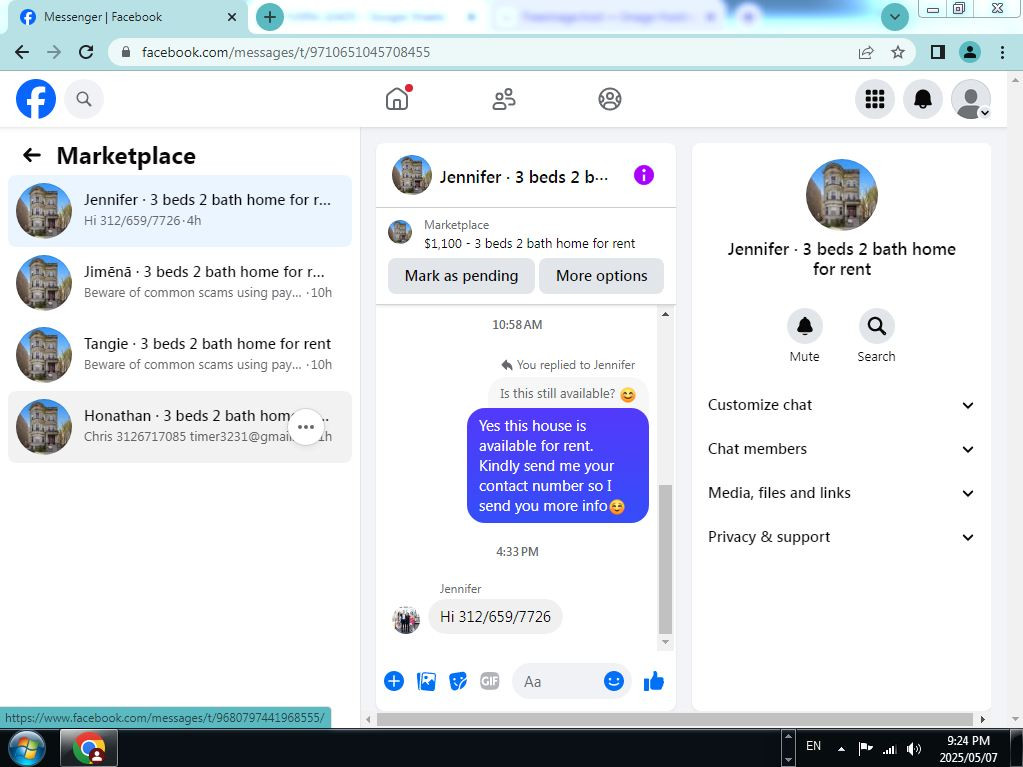Click Jennifer's sender avatar by message
This screenshot has width=1023, height=767.
(x=406, y=620)
